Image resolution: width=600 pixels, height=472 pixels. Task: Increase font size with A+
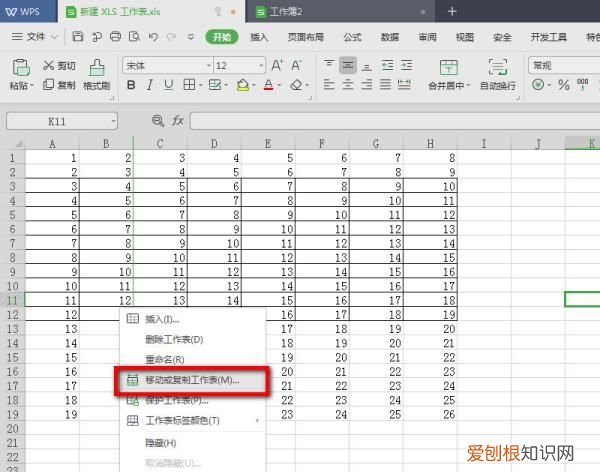277,65
